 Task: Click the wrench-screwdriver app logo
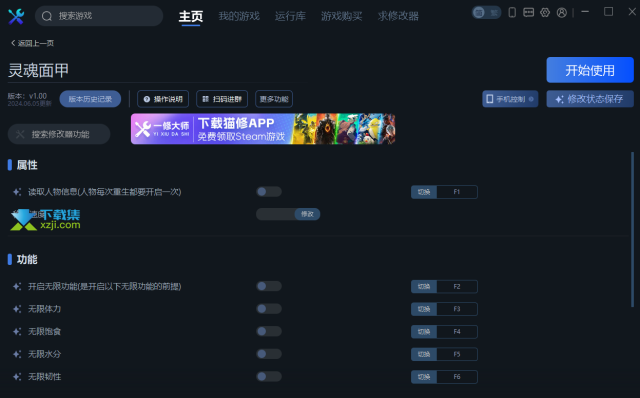(x=16, y=16)
